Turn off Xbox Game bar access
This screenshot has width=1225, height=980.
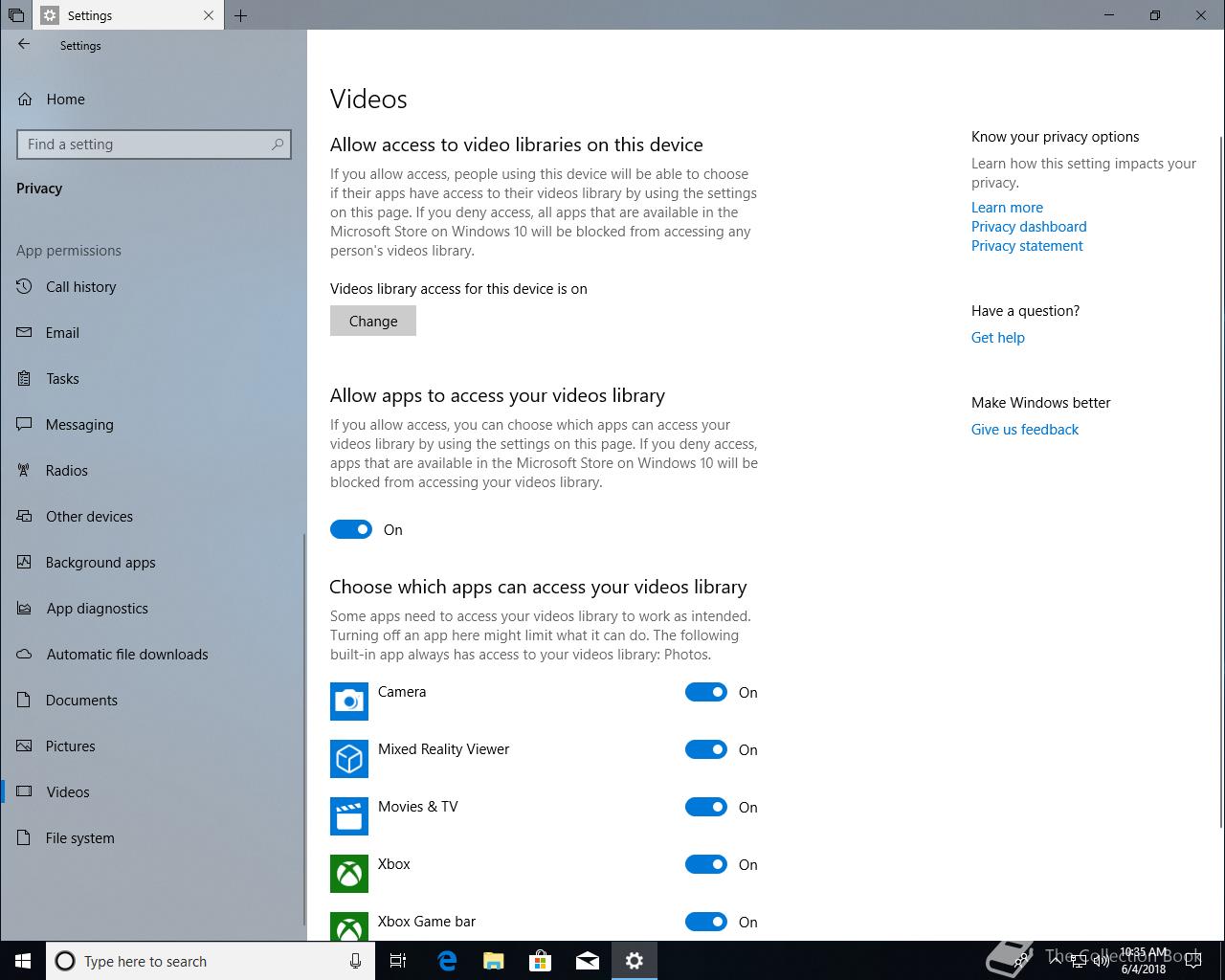pyautogui.click(x=706, y=922)
